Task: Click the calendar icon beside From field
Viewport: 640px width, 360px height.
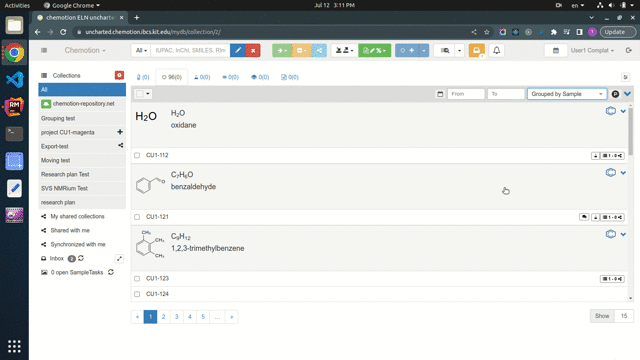Action: point(440,94)
